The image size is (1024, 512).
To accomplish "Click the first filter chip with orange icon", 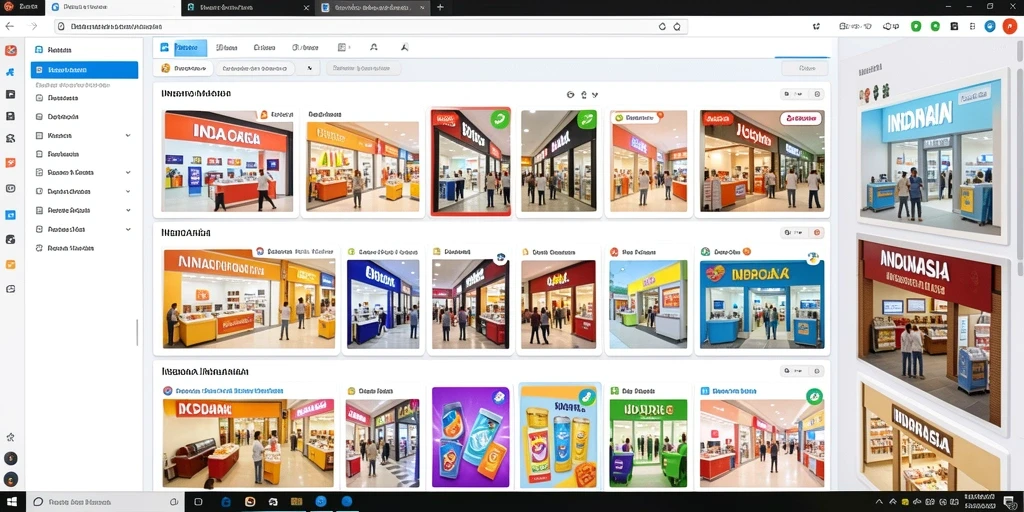I will pyautogui.click(x=185, y=68).
